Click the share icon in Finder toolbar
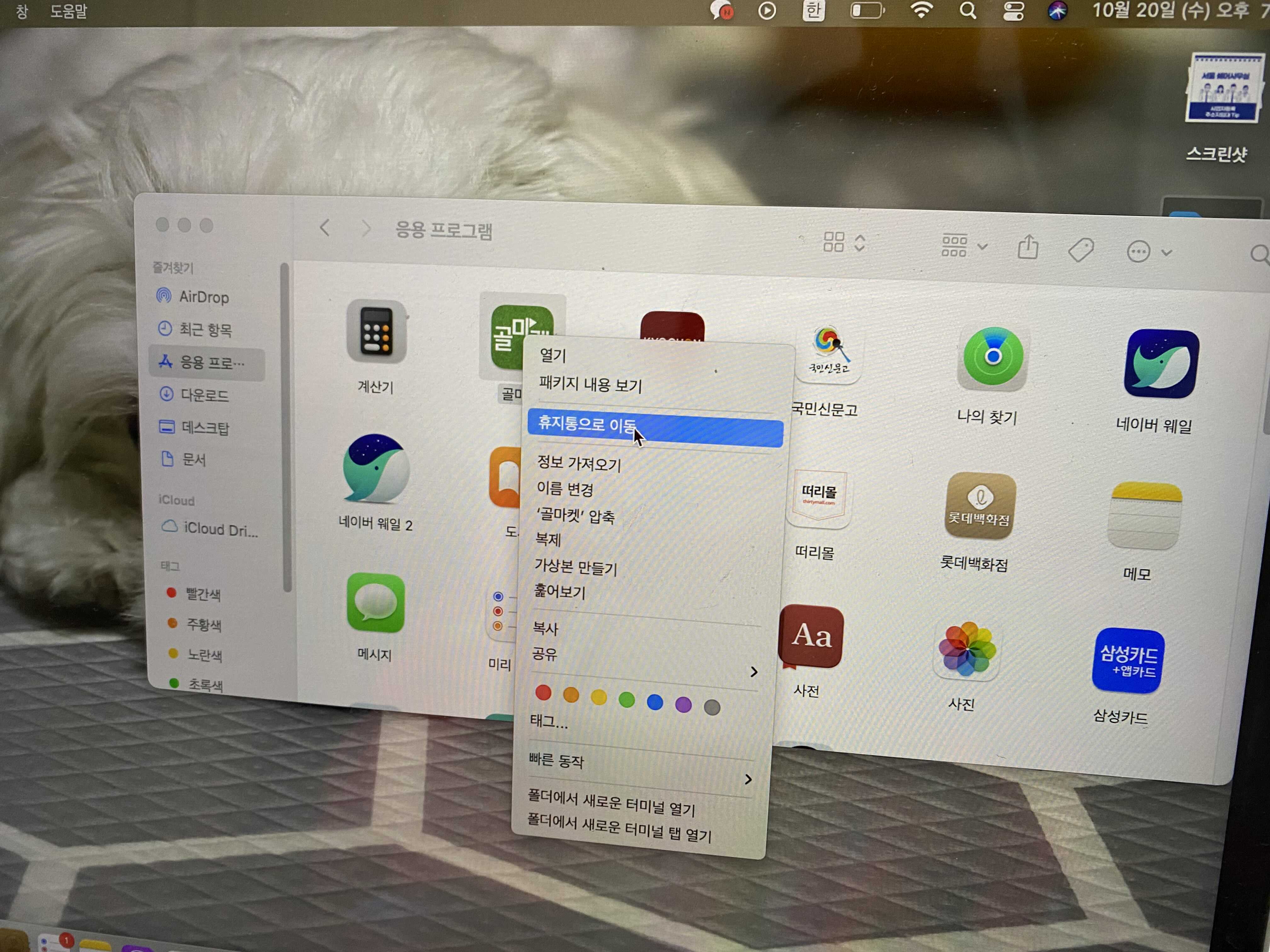 [x=1028, y=248]
